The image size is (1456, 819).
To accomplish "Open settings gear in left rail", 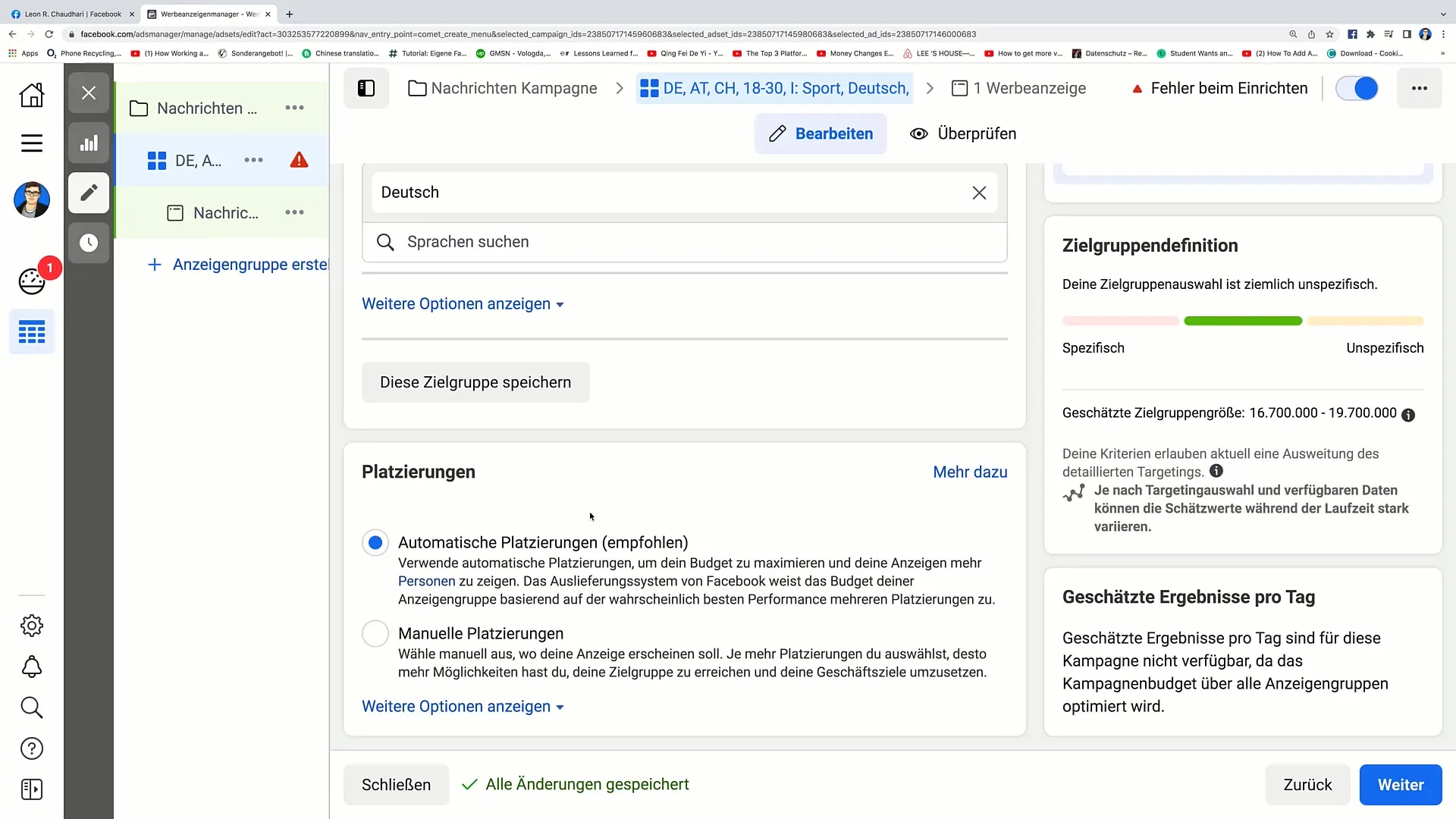I will click(32, 626).
